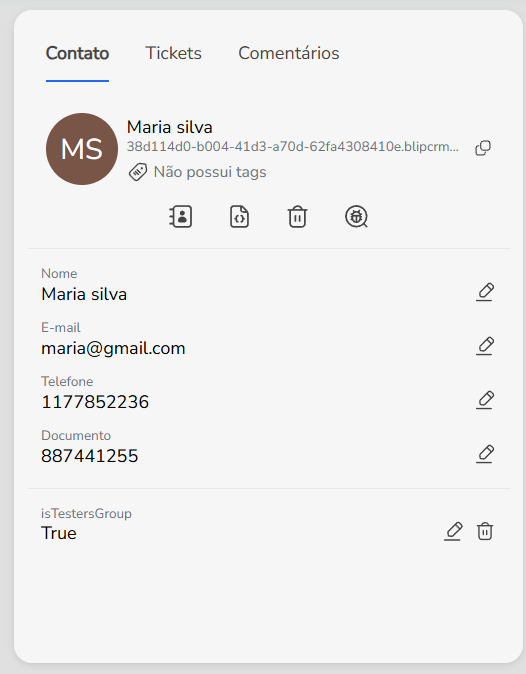Click the maria@gmail.com email value
Screen dimensions: 526x674
click(113, 348)
